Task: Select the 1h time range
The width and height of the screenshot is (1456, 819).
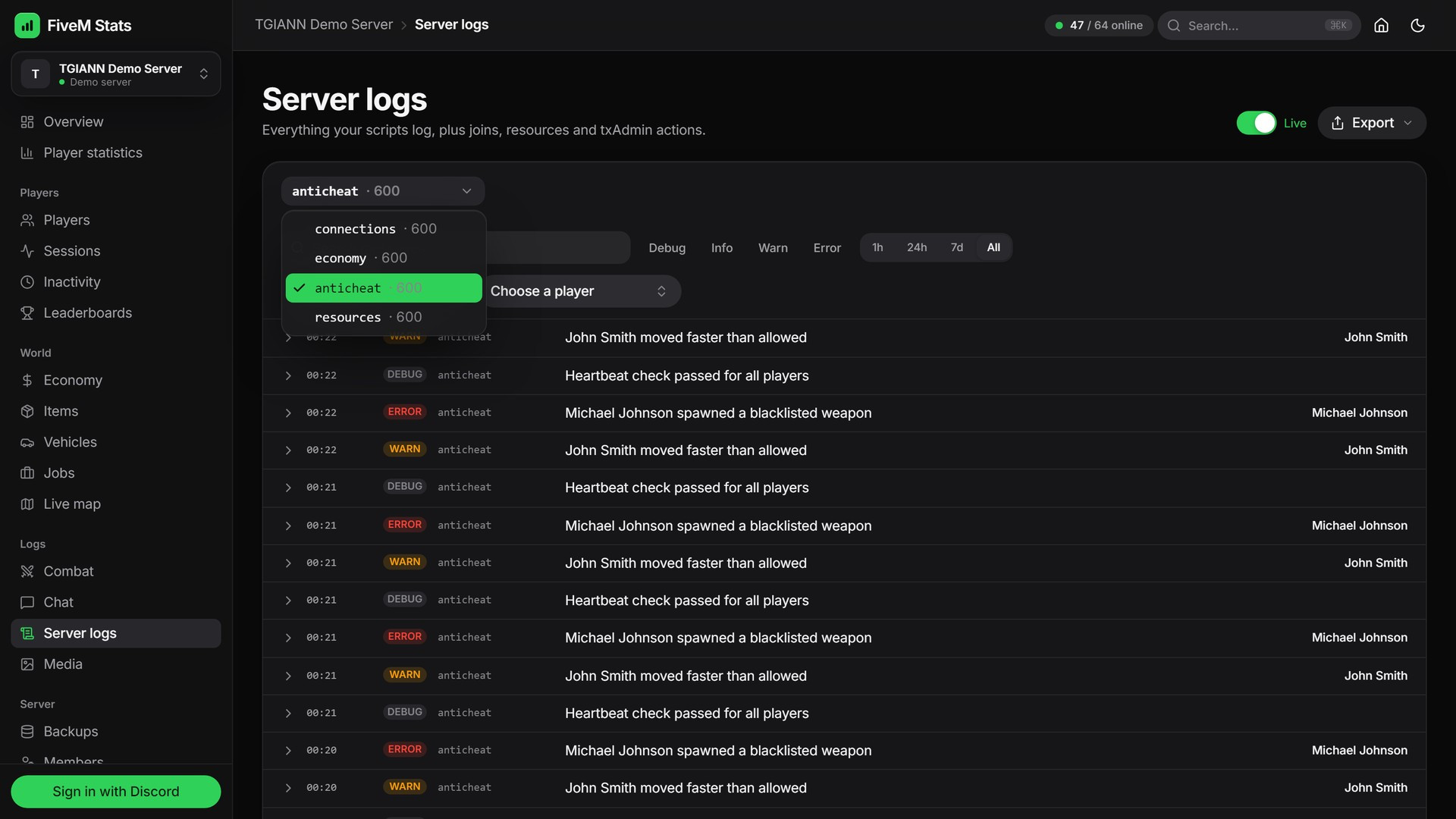Action: (877, 248)
